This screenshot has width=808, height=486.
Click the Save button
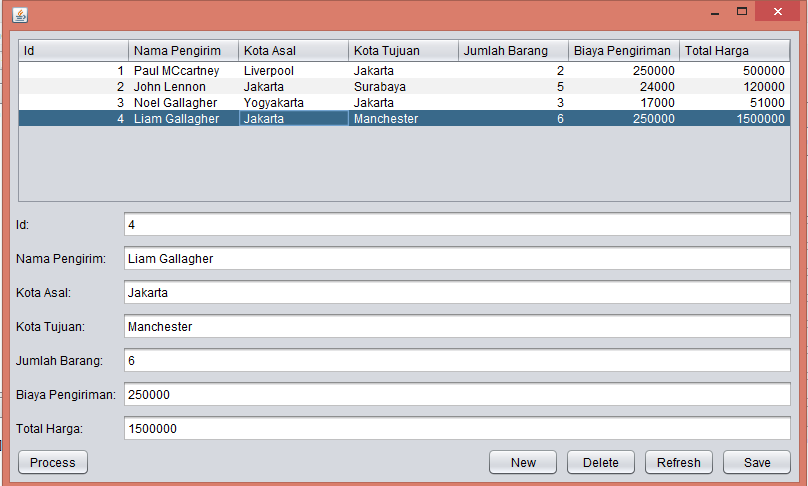[756, 462]
